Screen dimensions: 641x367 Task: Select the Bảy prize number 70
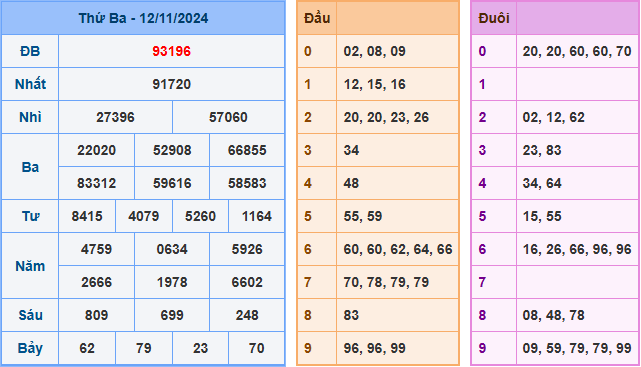pyautogui.click(x=257, y=348)
